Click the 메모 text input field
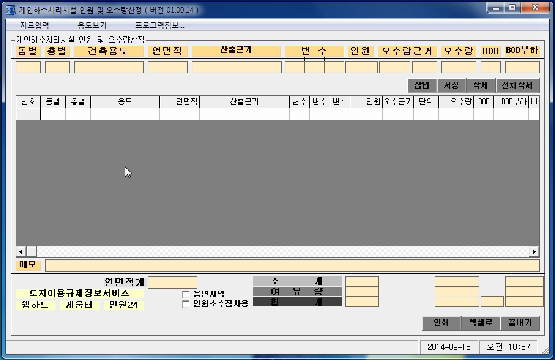Screen dimensions: 555x360 [x=292, y=265]
